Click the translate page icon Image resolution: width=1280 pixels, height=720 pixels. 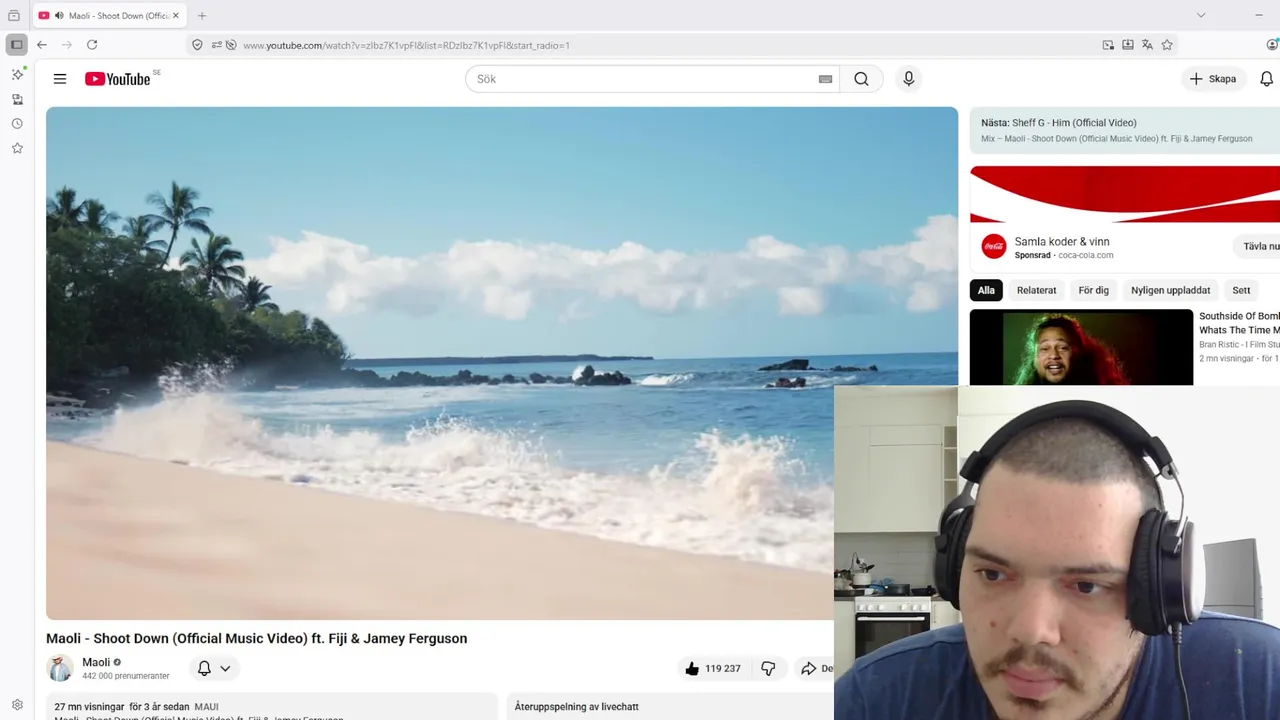click(x=1147, y=45)
